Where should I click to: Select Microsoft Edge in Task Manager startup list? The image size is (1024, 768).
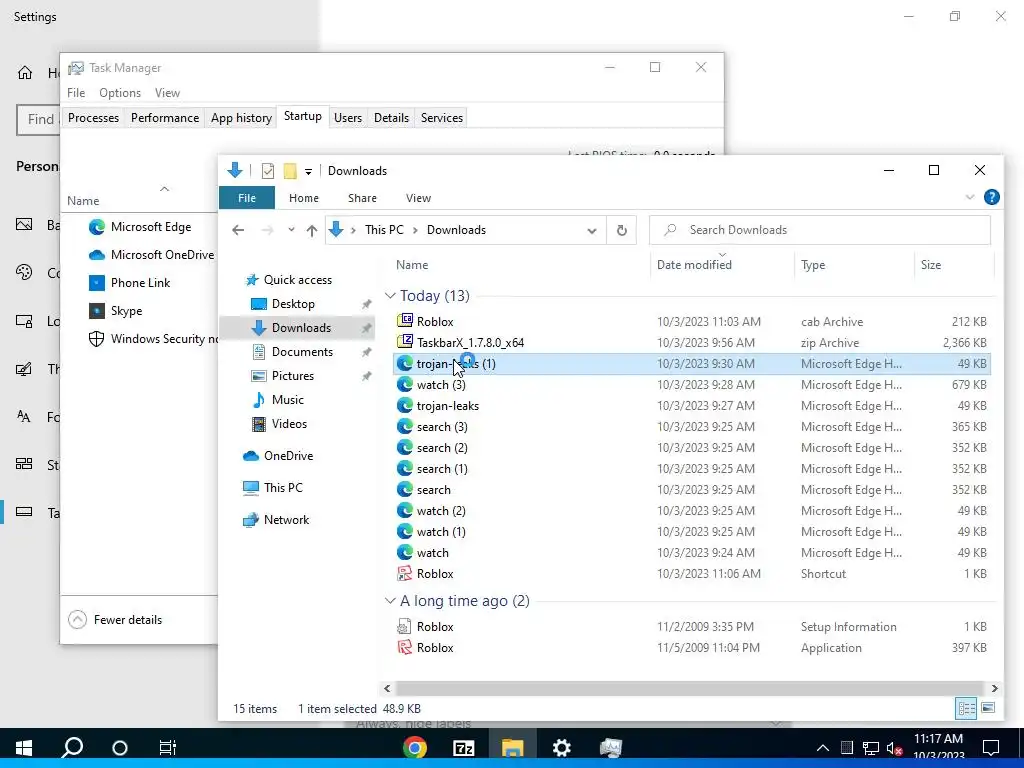152,227
